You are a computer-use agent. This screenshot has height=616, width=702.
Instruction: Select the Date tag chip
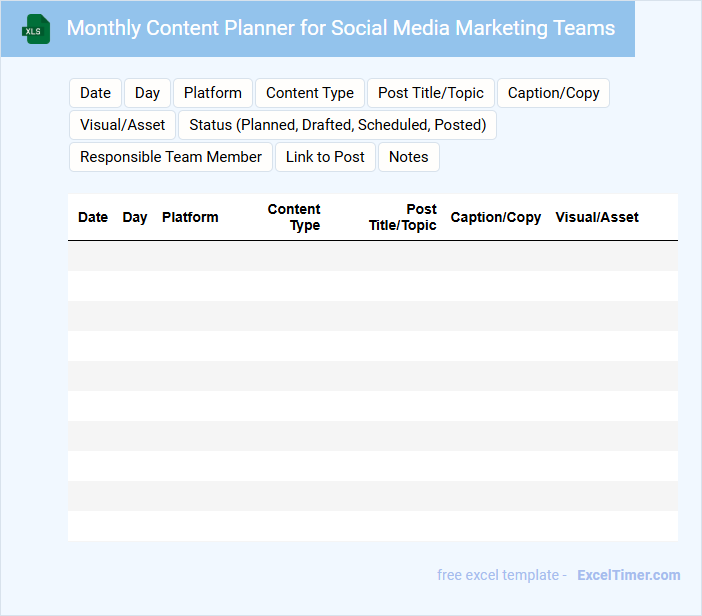coord(95,93)
